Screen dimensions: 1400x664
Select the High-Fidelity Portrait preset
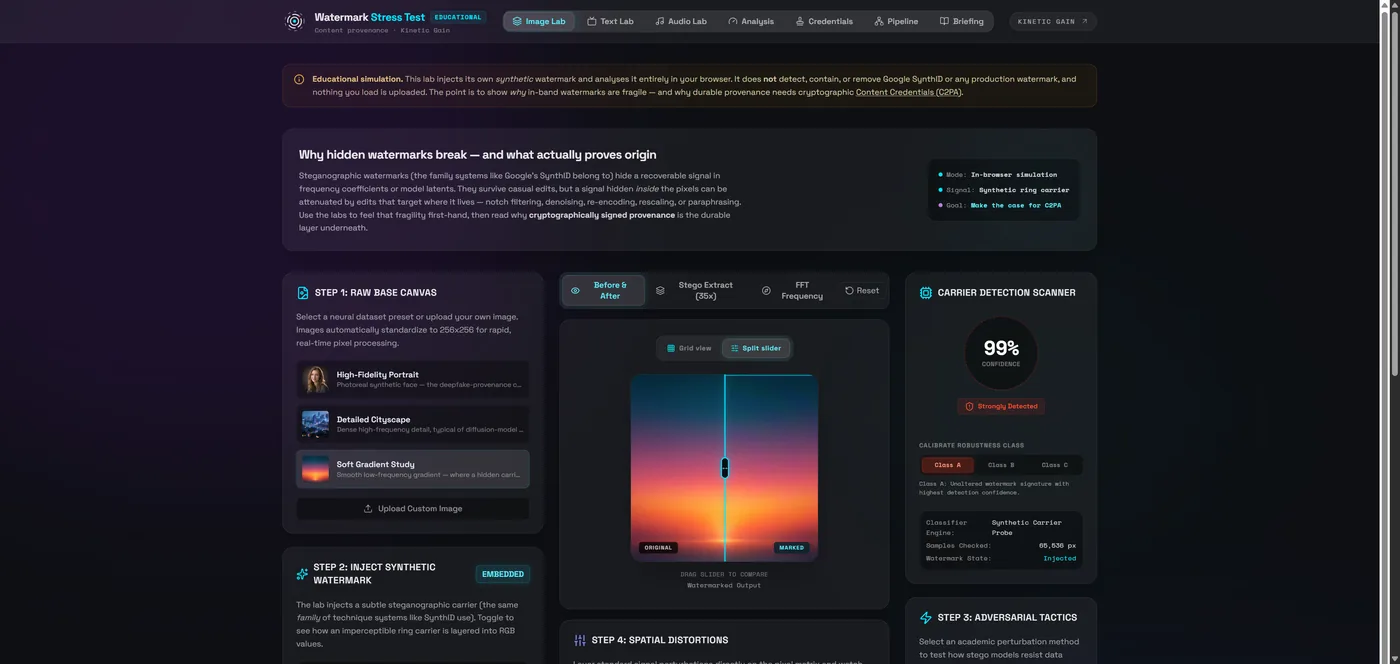[x=413, y=379]
